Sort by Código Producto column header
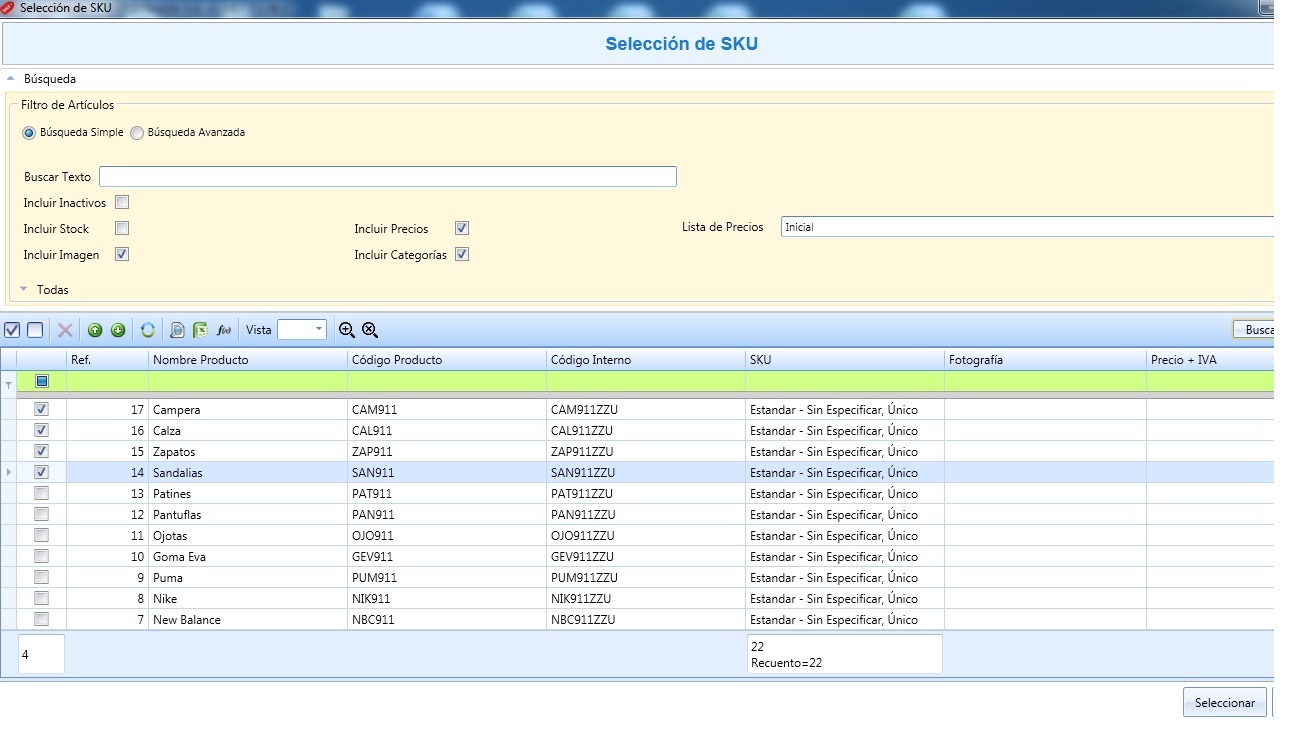 point(447,360)
